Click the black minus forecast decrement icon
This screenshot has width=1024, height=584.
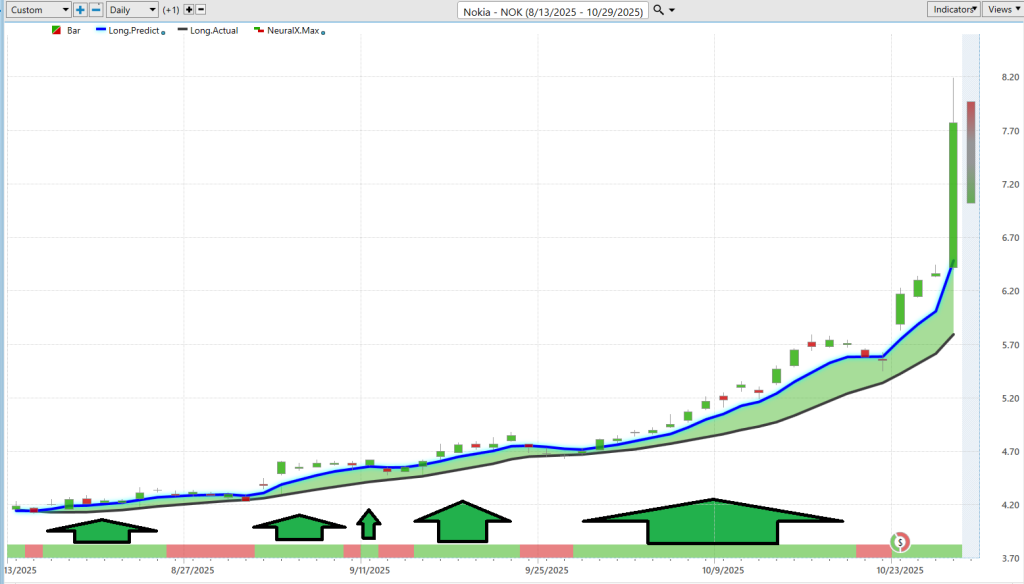coord(201,10)
